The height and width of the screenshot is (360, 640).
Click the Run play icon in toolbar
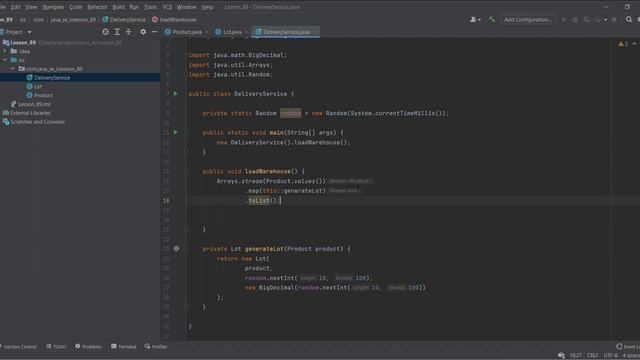564,20
